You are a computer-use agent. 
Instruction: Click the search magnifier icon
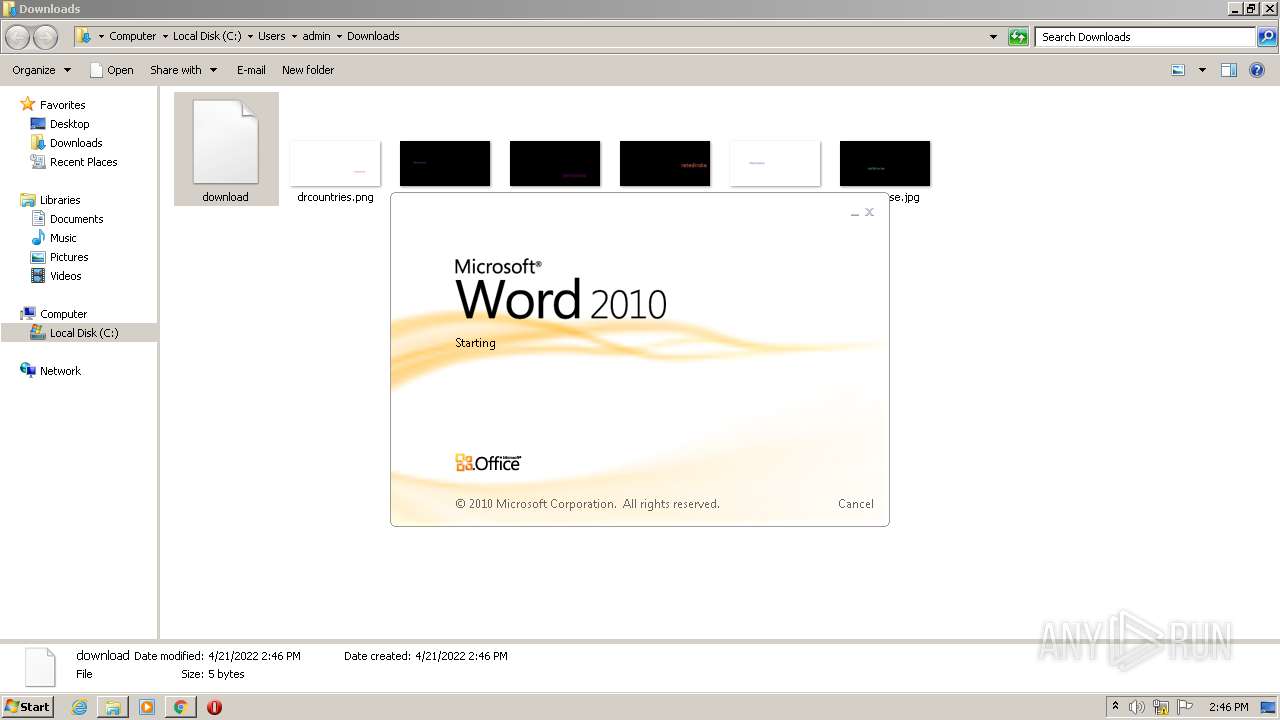[1267, 37]
